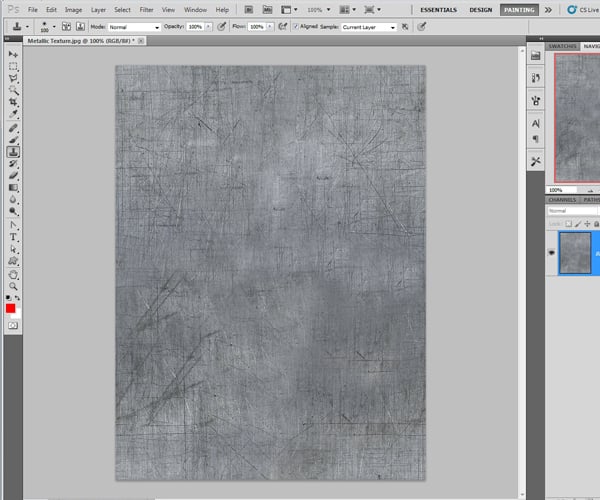Open the layer blend mode dropdown
600x500 pixels.
click(572, 210)
